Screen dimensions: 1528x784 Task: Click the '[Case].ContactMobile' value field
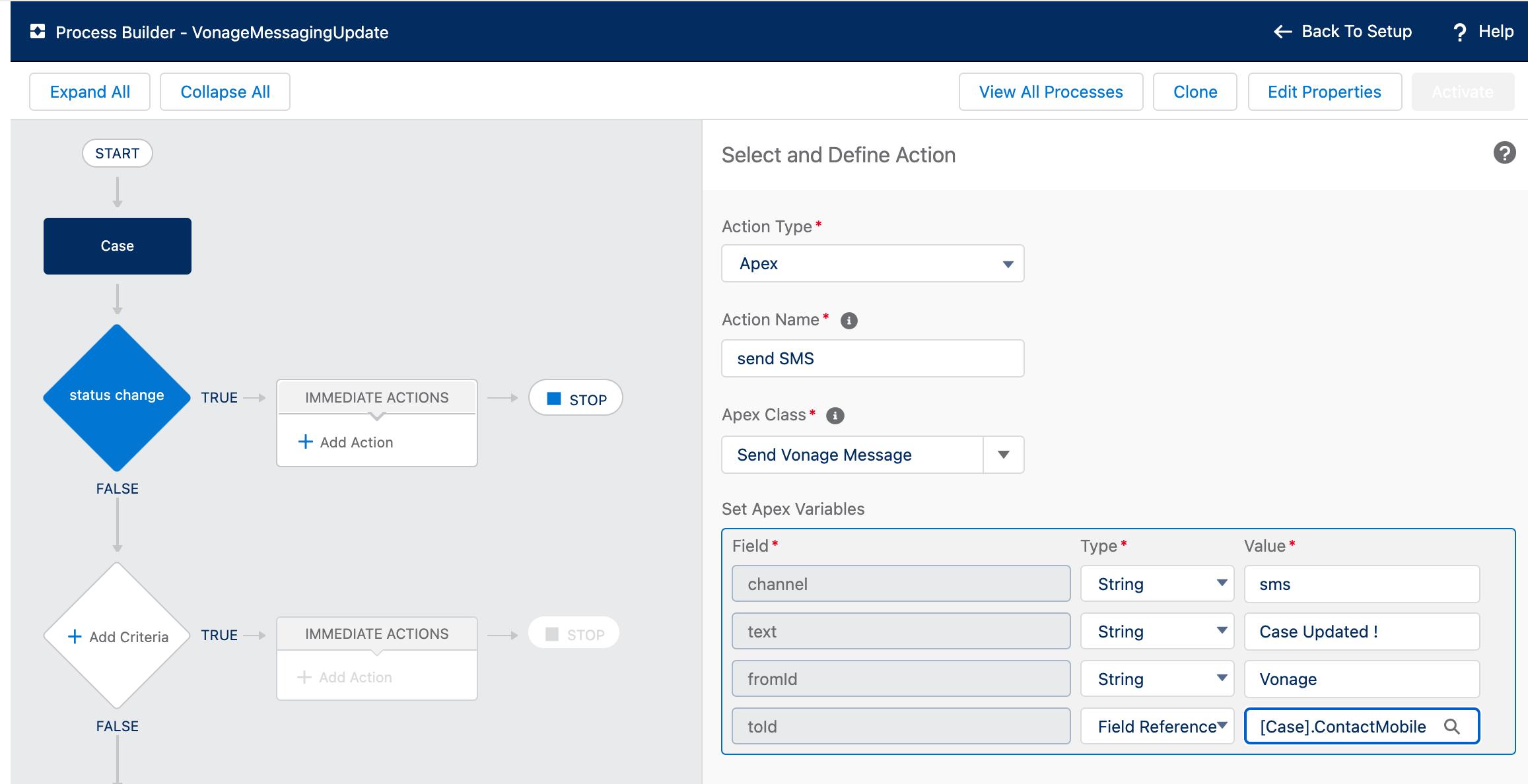tap(1362, 726)
